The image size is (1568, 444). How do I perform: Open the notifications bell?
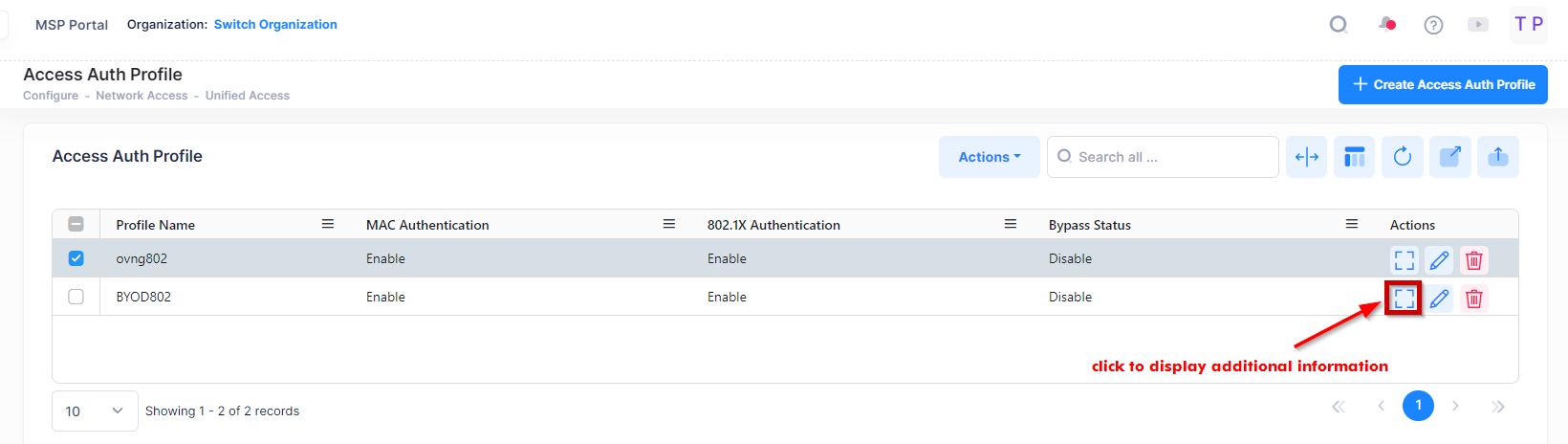point(1386,24)
